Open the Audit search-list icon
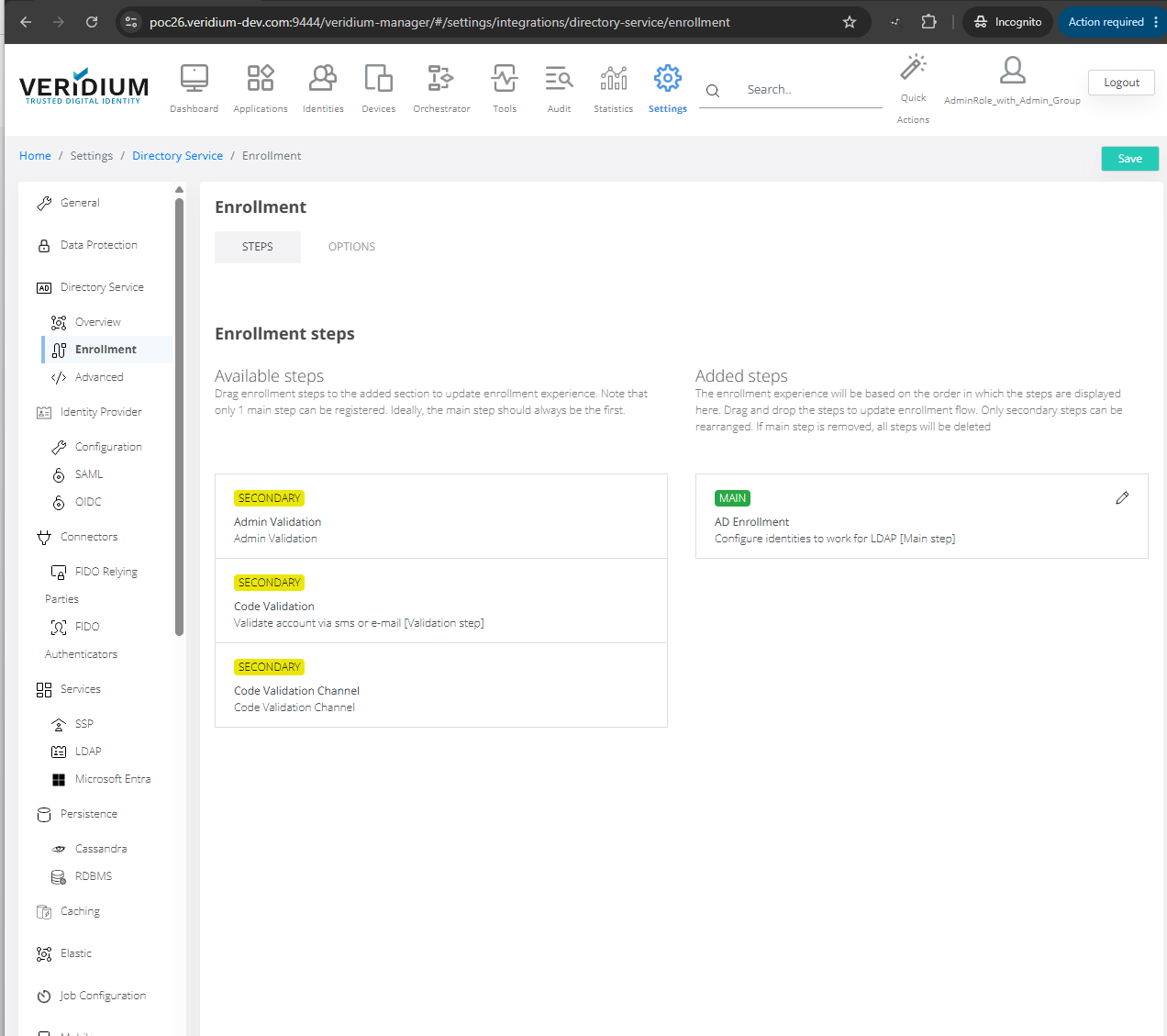Image resolution: width=1167 pixels, height=1036 pixels. point(559,78)
